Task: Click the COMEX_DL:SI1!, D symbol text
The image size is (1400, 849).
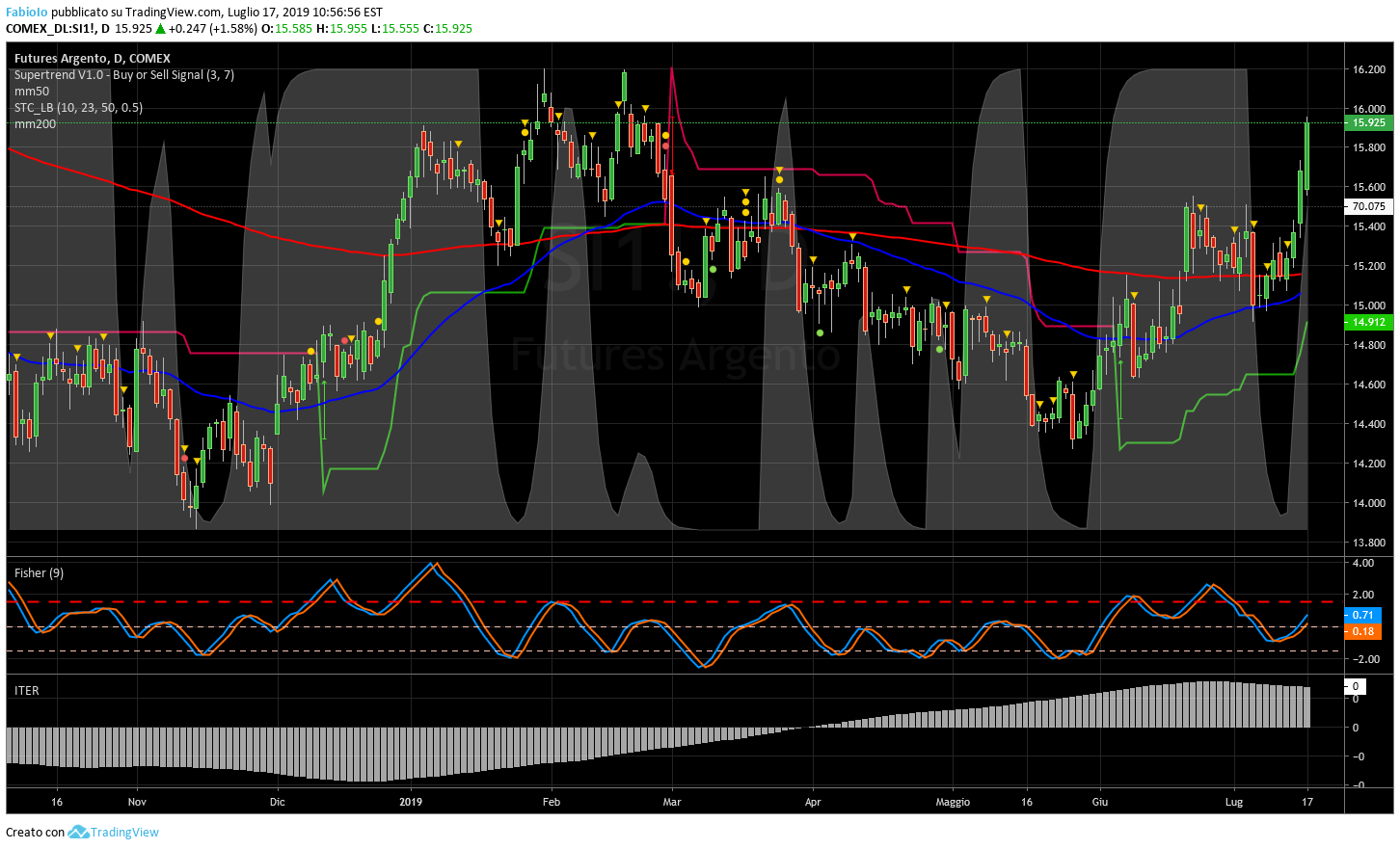Action: coord(58,28)
